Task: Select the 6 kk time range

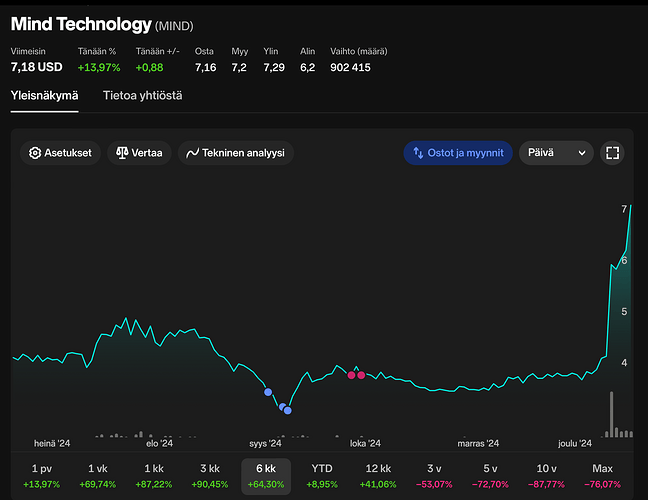Action: coord(266,476)
